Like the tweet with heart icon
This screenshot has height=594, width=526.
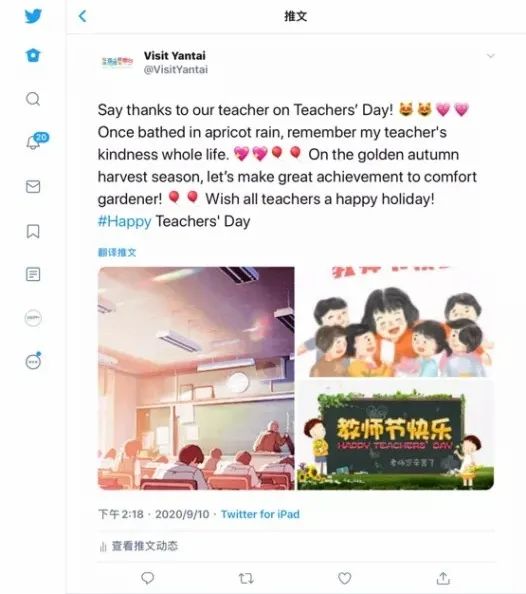click(x=344, y=578)
